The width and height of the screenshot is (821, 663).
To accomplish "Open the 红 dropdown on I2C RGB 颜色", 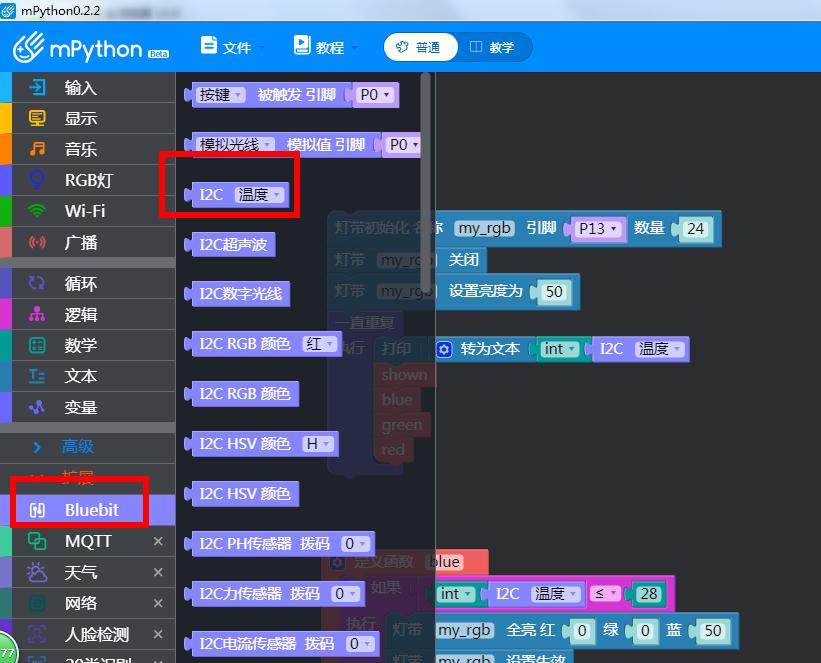I will [319, 344].
